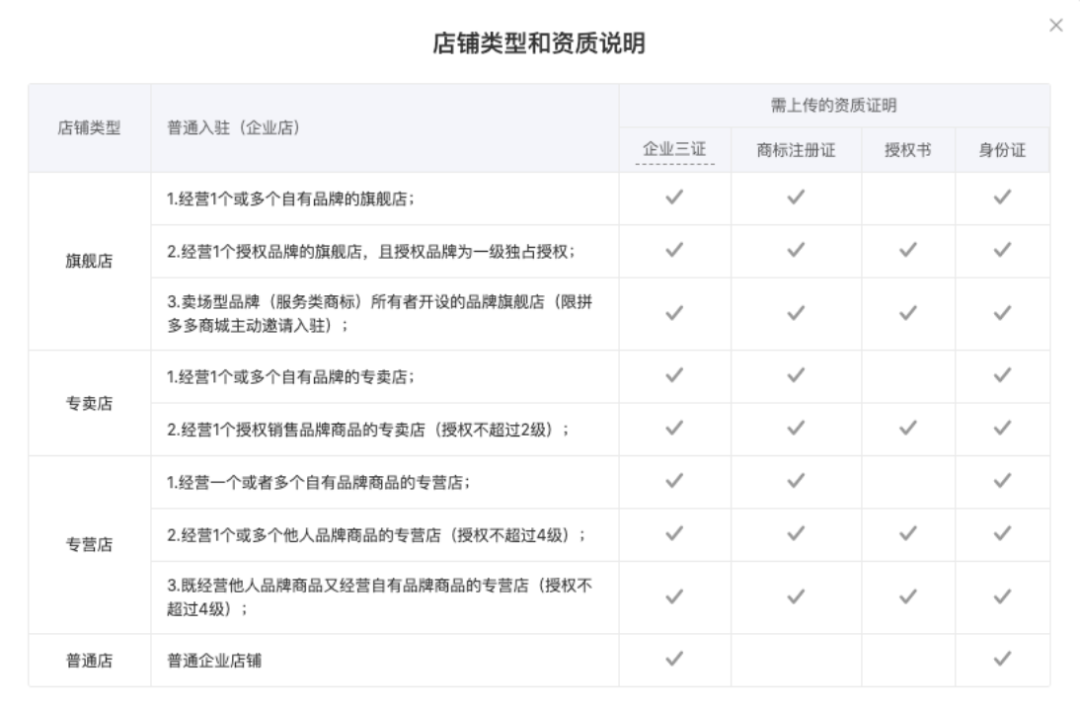Click the 商标注册证 checkmark for 普通企业店铺

pos(795,657)
